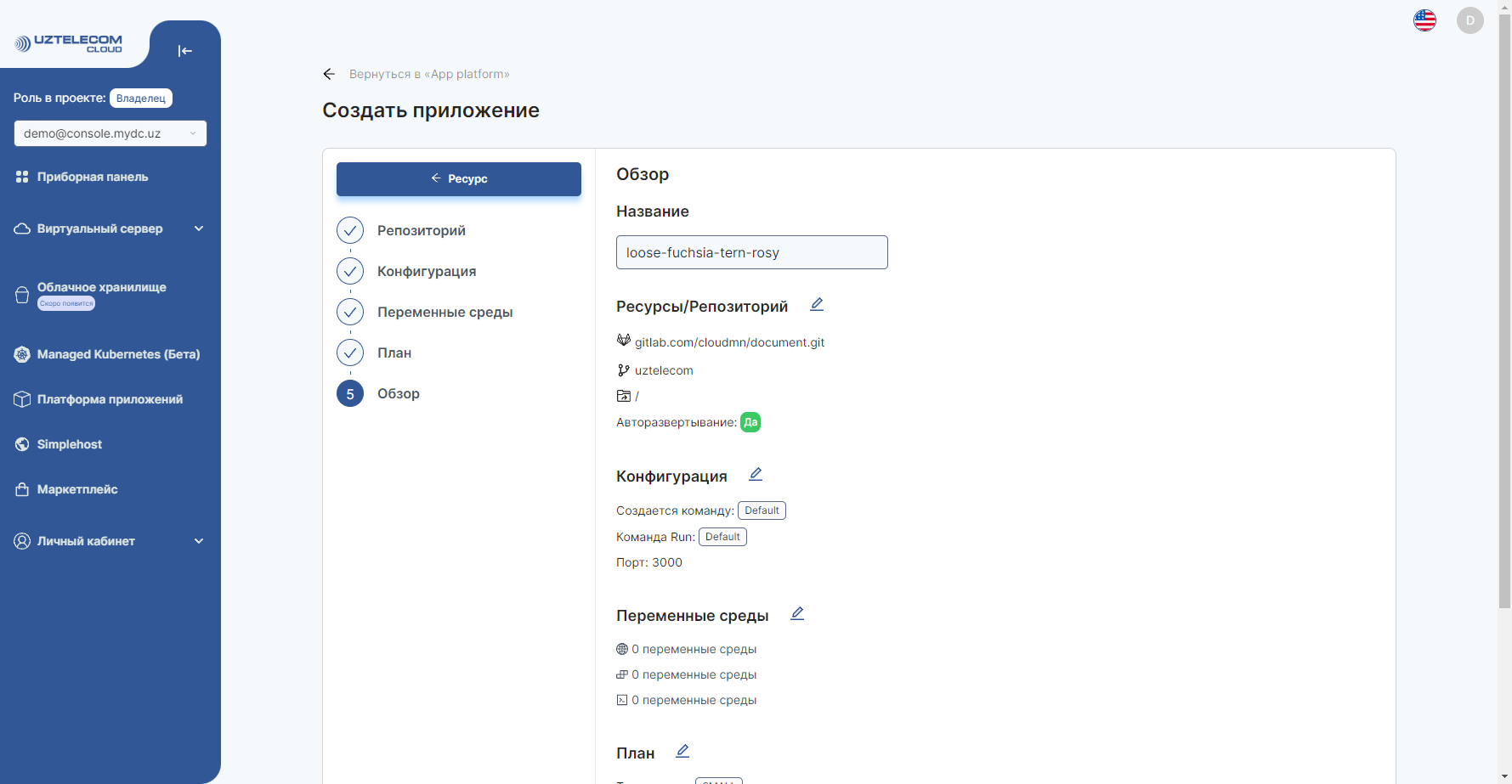Expand the Личный кабинет section
1512x784 pixels.
[199, 540]
